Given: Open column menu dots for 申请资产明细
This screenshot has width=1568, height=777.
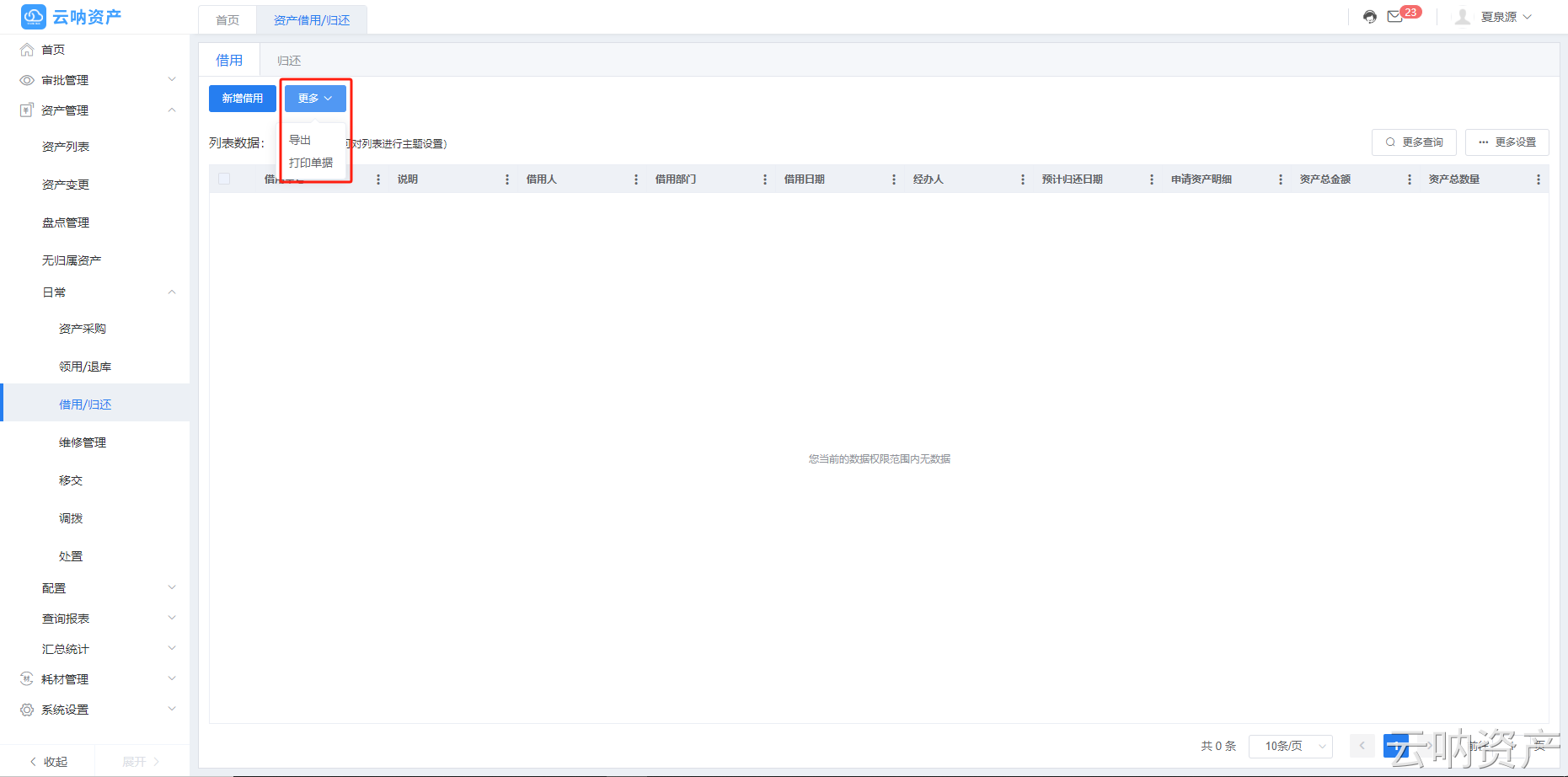Looking at the screenshot, I should coord(1281,180).
